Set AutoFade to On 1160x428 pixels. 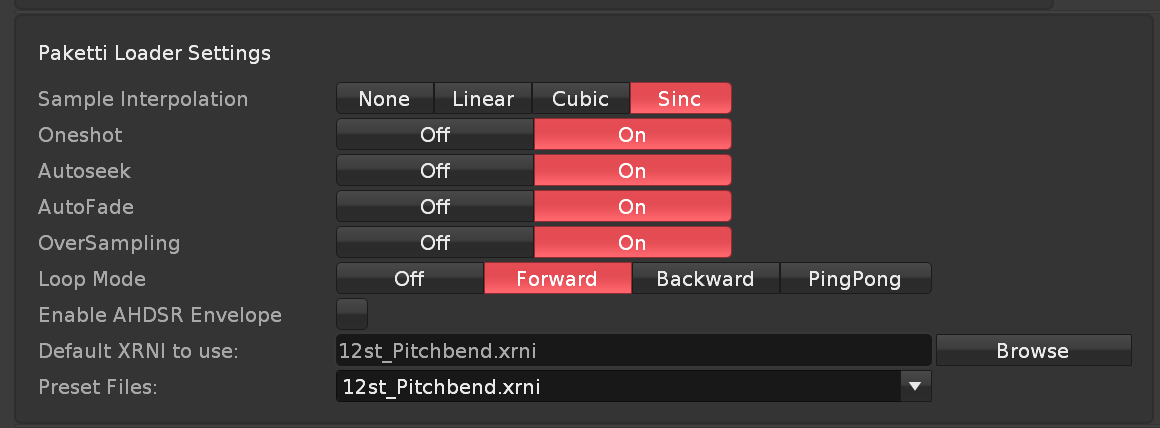coord(632,207)
